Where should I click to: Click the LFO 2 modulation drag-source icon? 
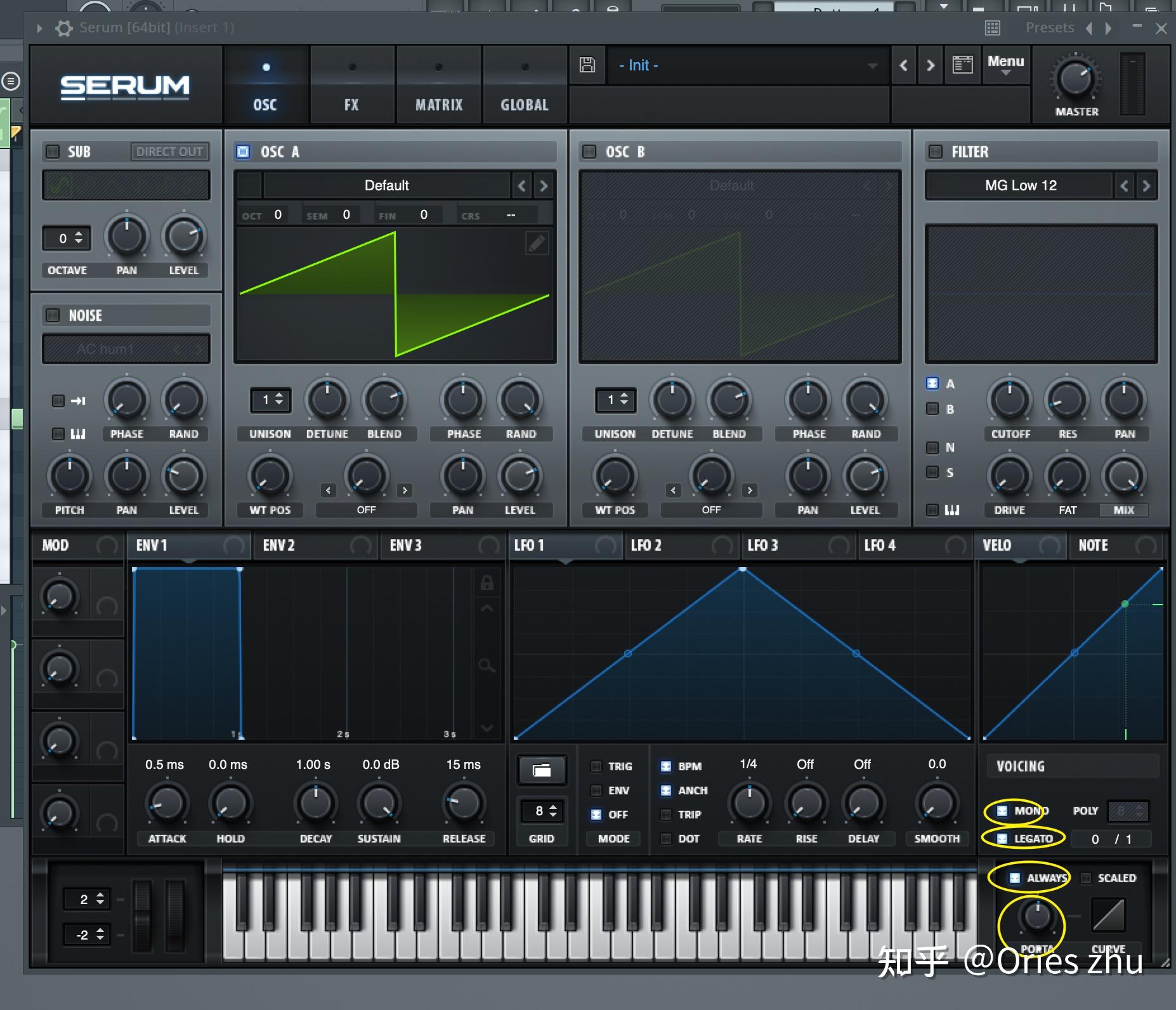[722, 546]
